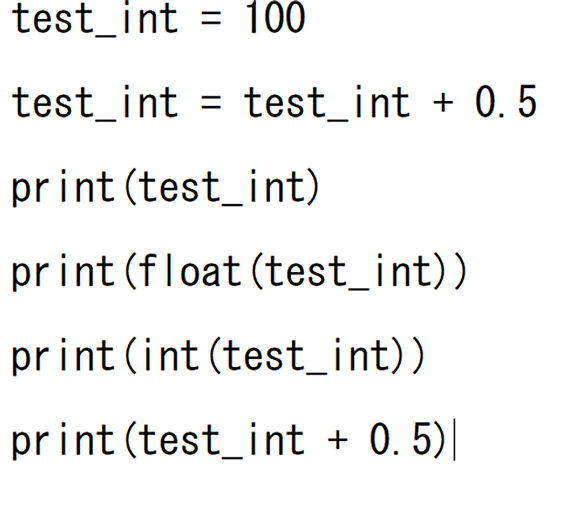Click int function in print(int(test_int)) line
The width and height of the screenshot is (586, 512).
171,355
